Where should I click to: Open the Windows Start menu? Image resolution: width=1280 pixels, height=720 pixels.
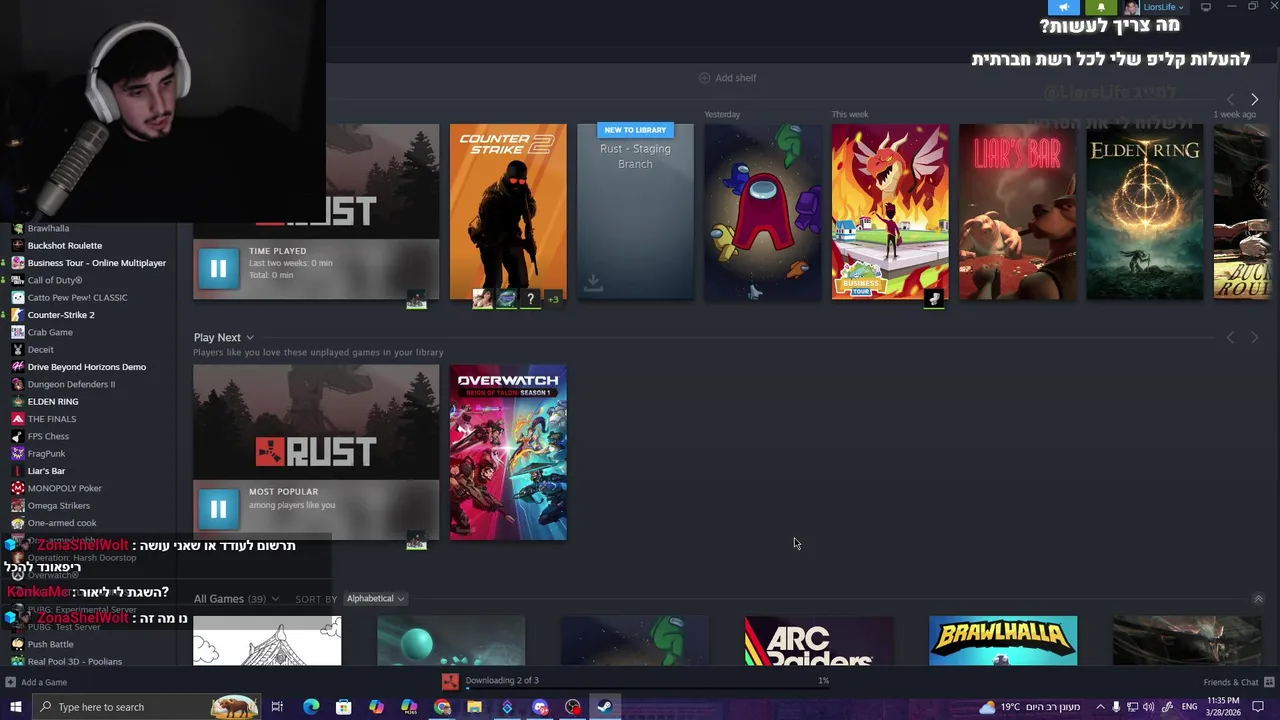point(15,707)
